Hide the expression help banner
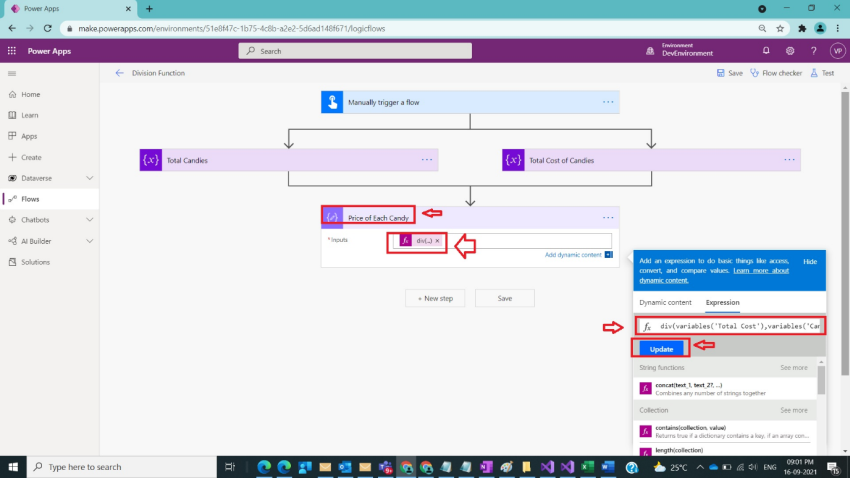This screenshot has height=478, width=850. (810, 261)
